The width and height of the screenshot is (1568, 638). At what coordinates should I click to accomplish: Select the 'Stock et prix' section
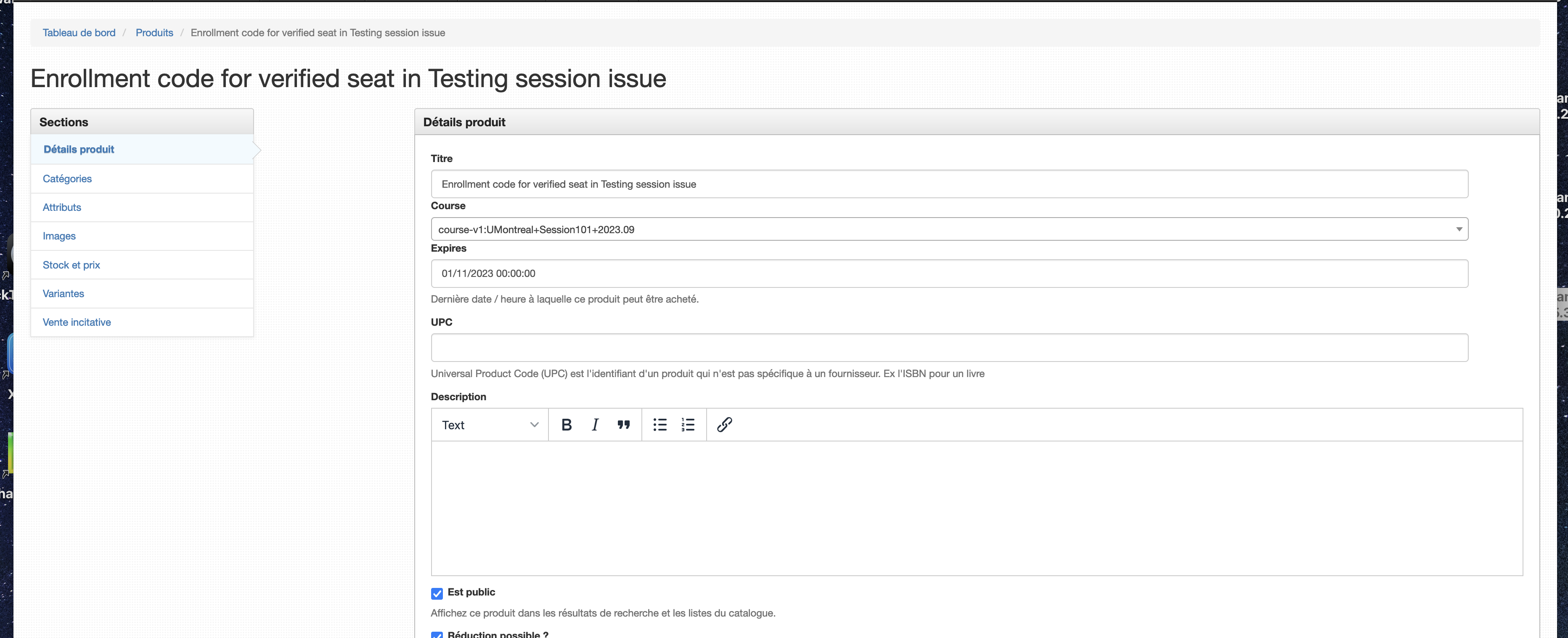click(x=71, y=265)
